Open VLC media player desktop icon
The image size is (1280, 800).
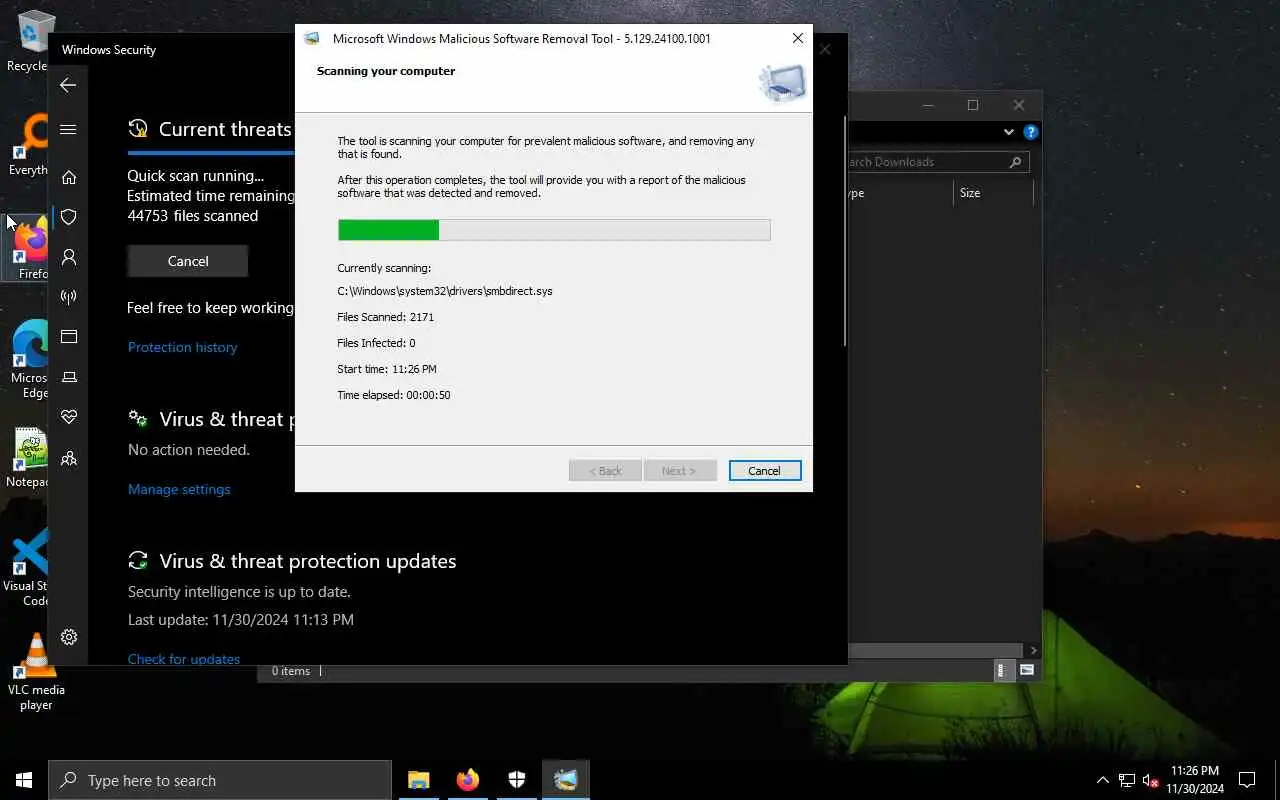tap(36, 672)
